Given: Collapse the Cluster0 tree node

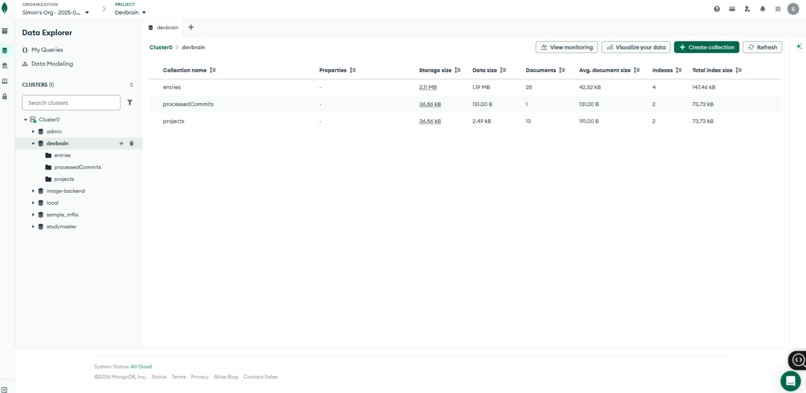Looking at the screenshot, I should [25, 120].
